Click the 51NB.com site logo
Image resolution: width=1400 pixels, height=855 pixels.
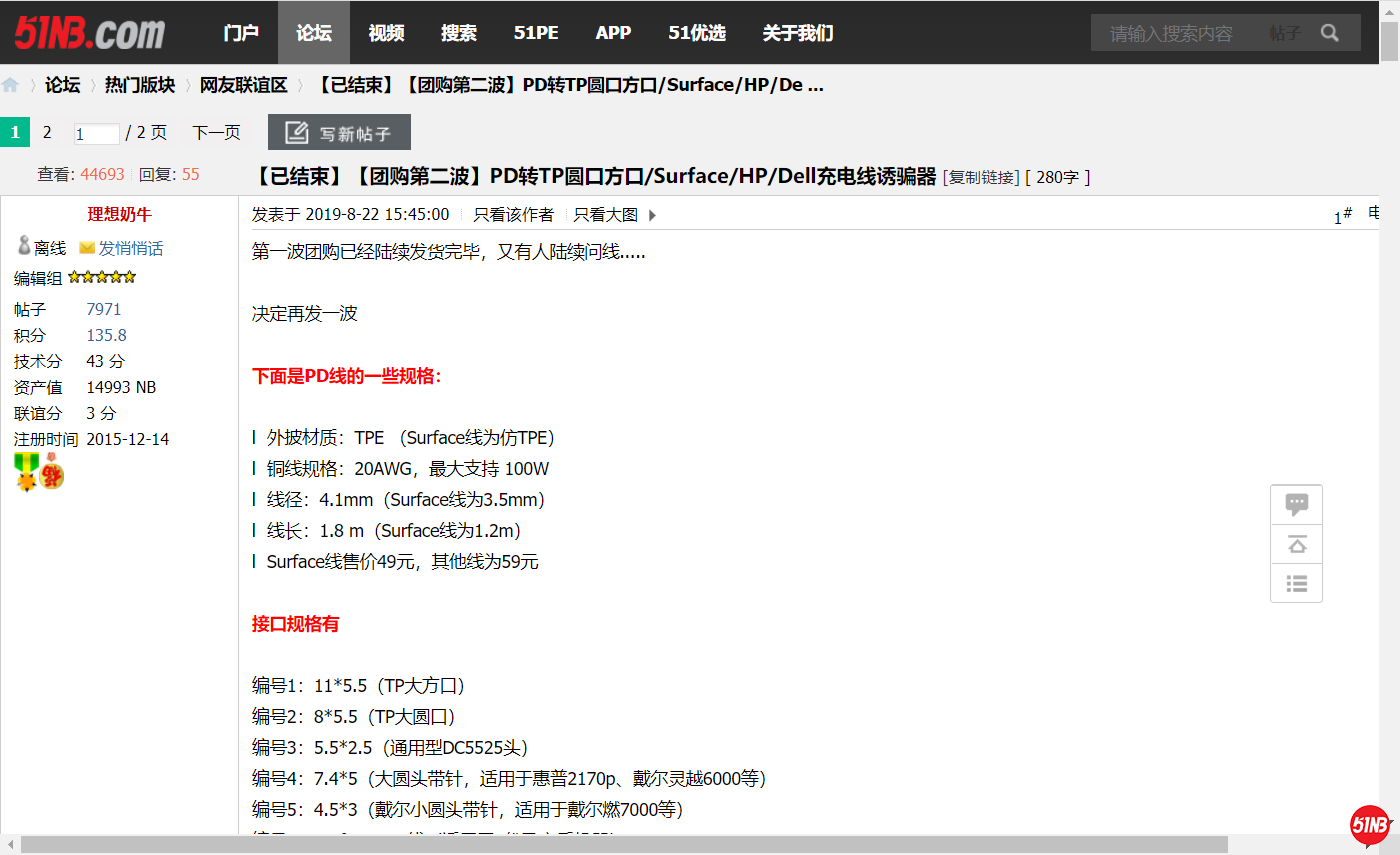tap(89, 33)
